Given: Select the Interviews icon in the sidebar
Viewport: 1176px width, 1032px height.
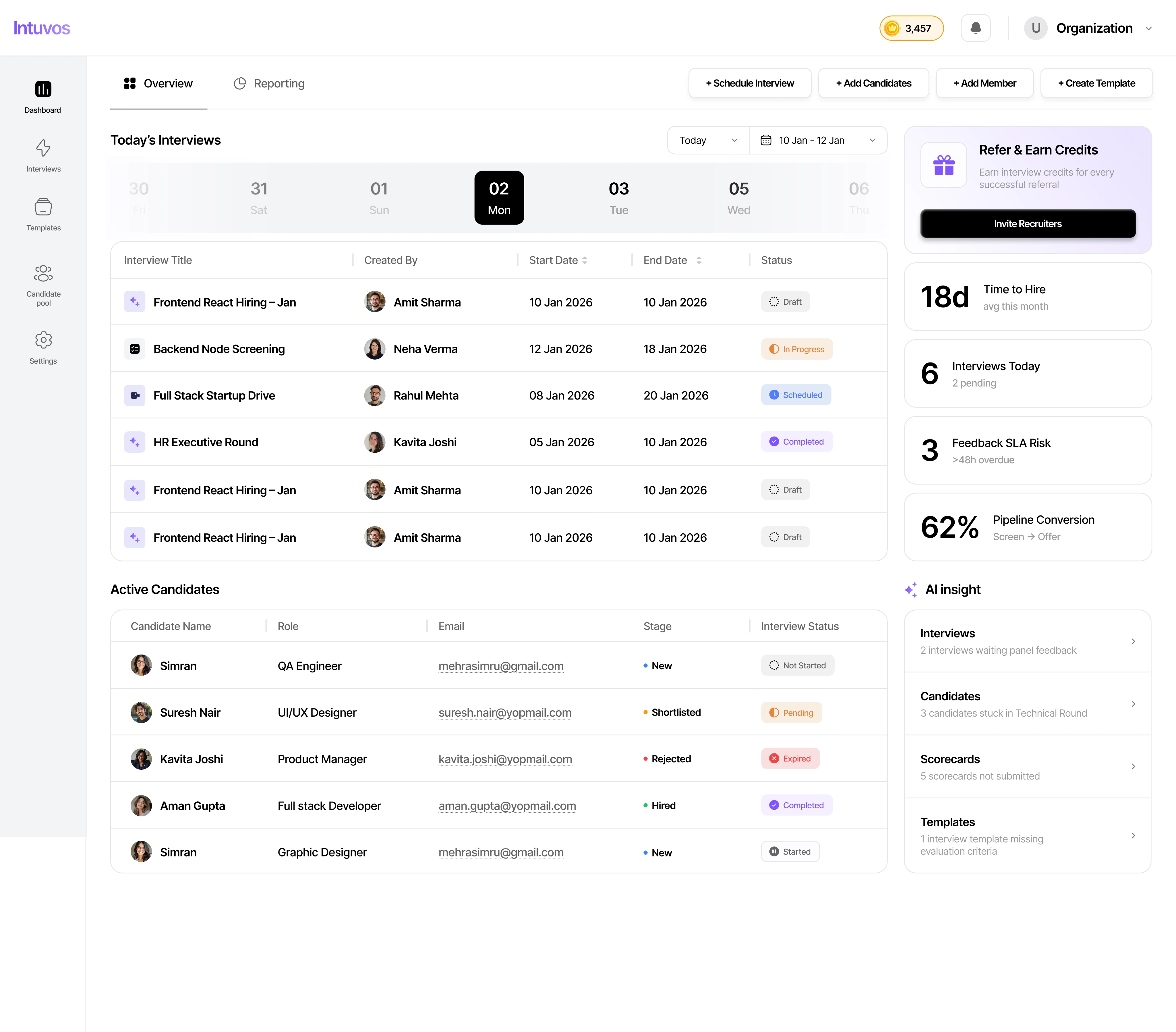Looking at the screenshot, I should tap(42, 154).
